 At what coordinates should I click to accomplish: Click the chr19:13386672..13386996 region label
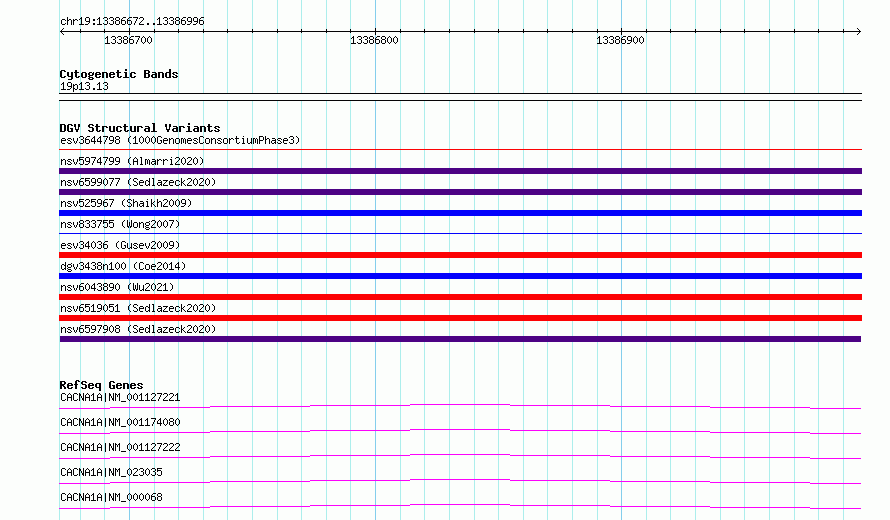[x=132, y=21]
